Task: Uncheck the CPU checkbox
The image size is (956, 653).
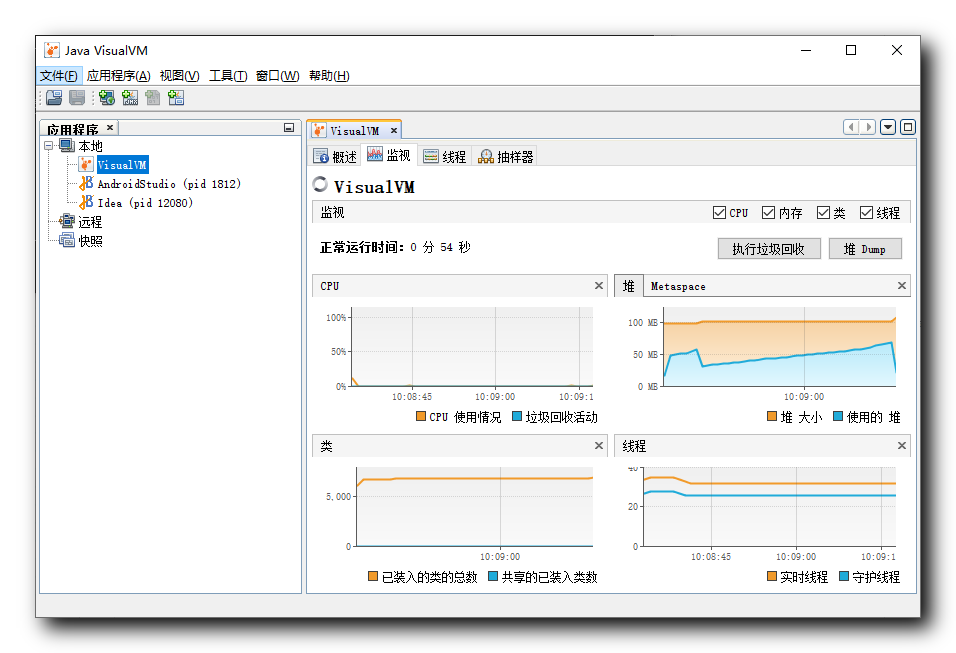Action: (x=719, y=212)
